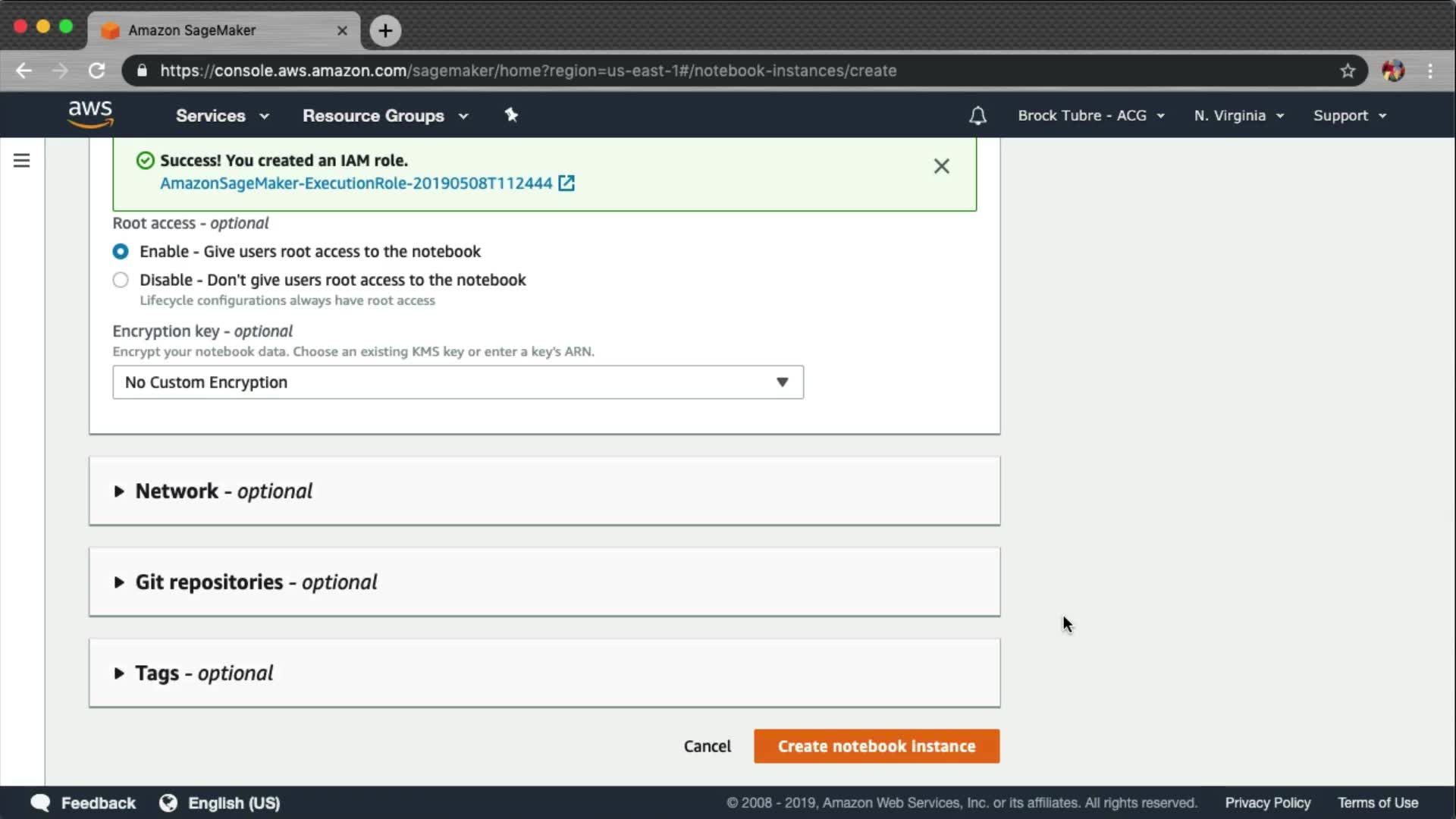Click the pin shortcut icon in navbar
This screenshot has width=1456, height=819.
(511, 115)
